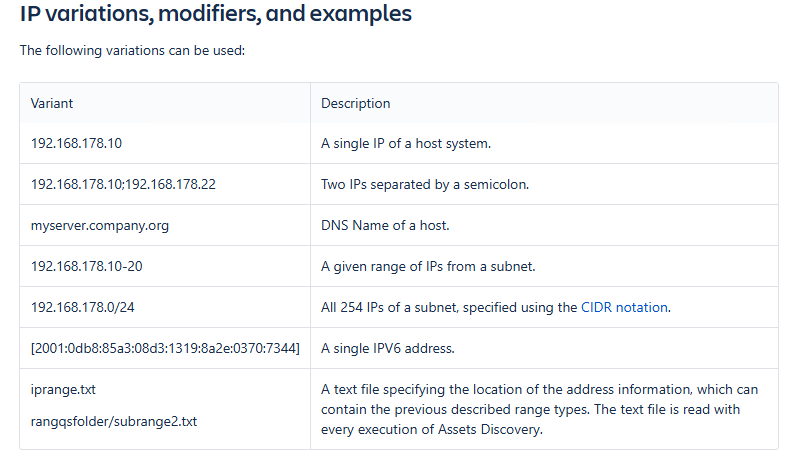This screenshot has height=462, width=796.
Task: Click 'DNS Name of a host' description
Action: [x=385, y=225]
